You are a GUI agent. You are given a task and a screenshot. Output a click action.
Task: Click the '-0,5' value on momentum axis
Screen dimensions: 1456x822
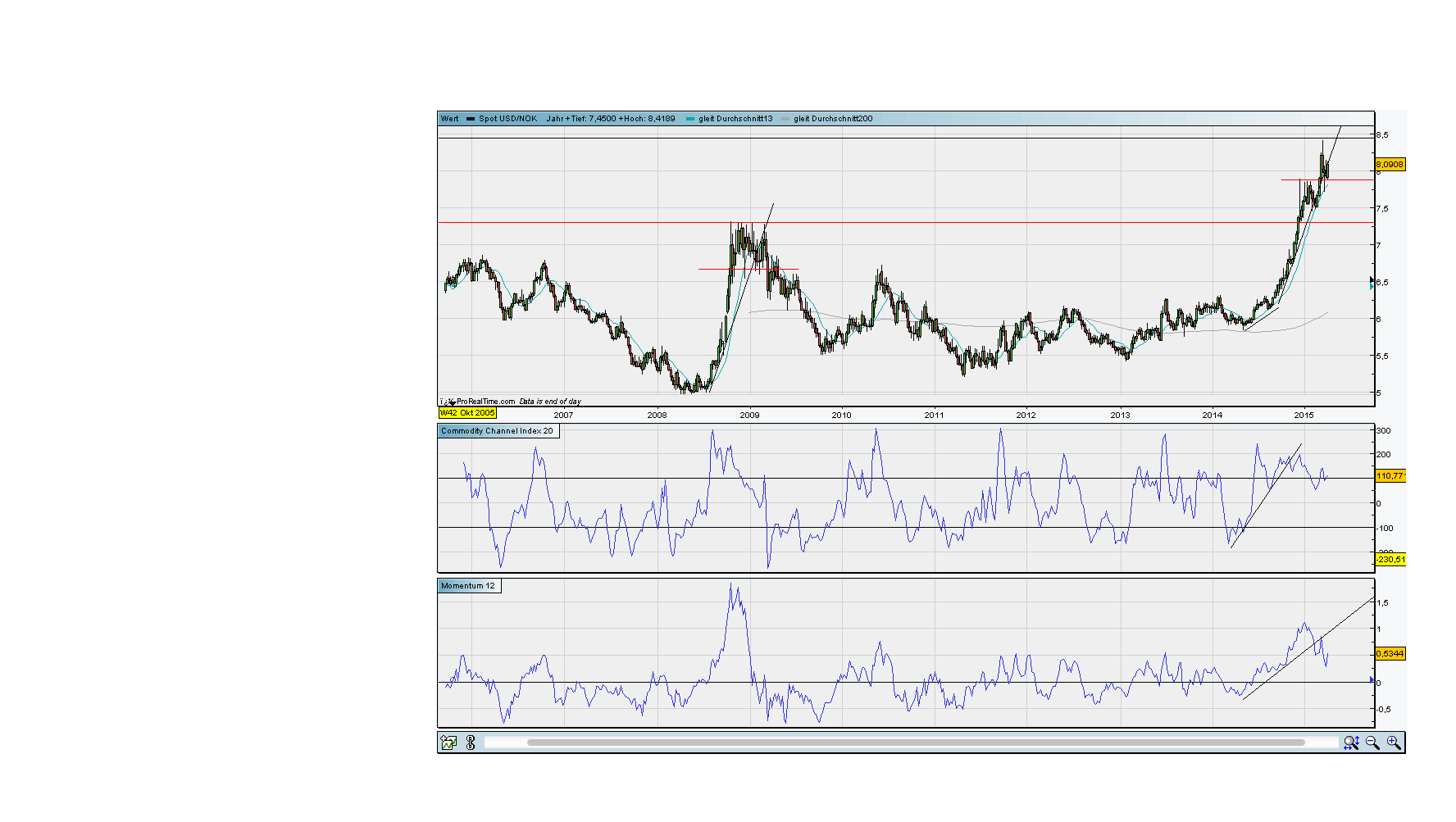1382,710
